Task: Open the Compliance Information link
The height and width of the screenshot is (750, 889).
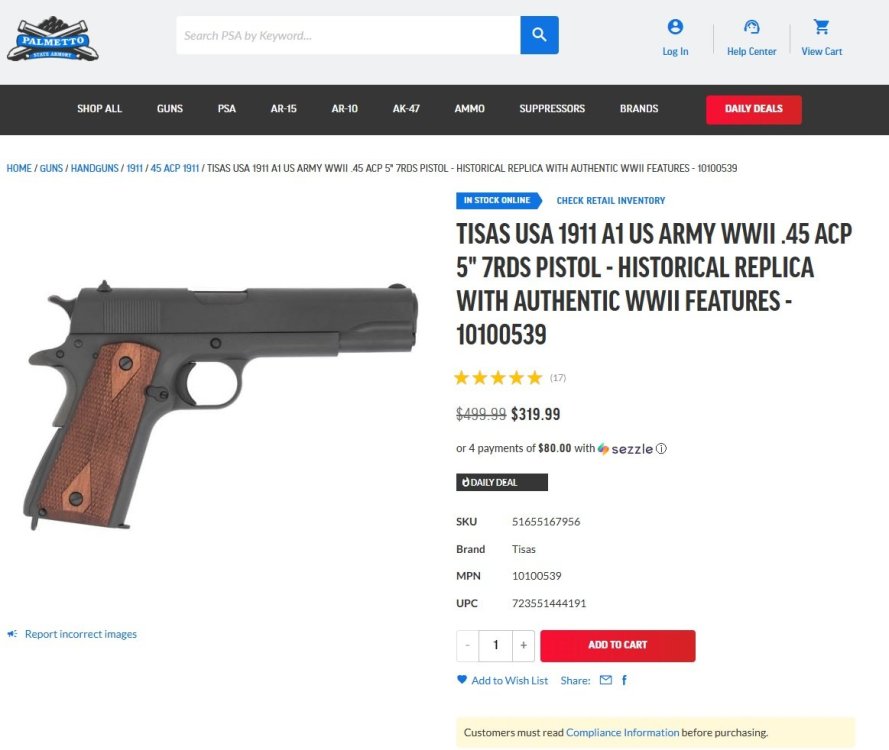Action: tap(622, 732)
